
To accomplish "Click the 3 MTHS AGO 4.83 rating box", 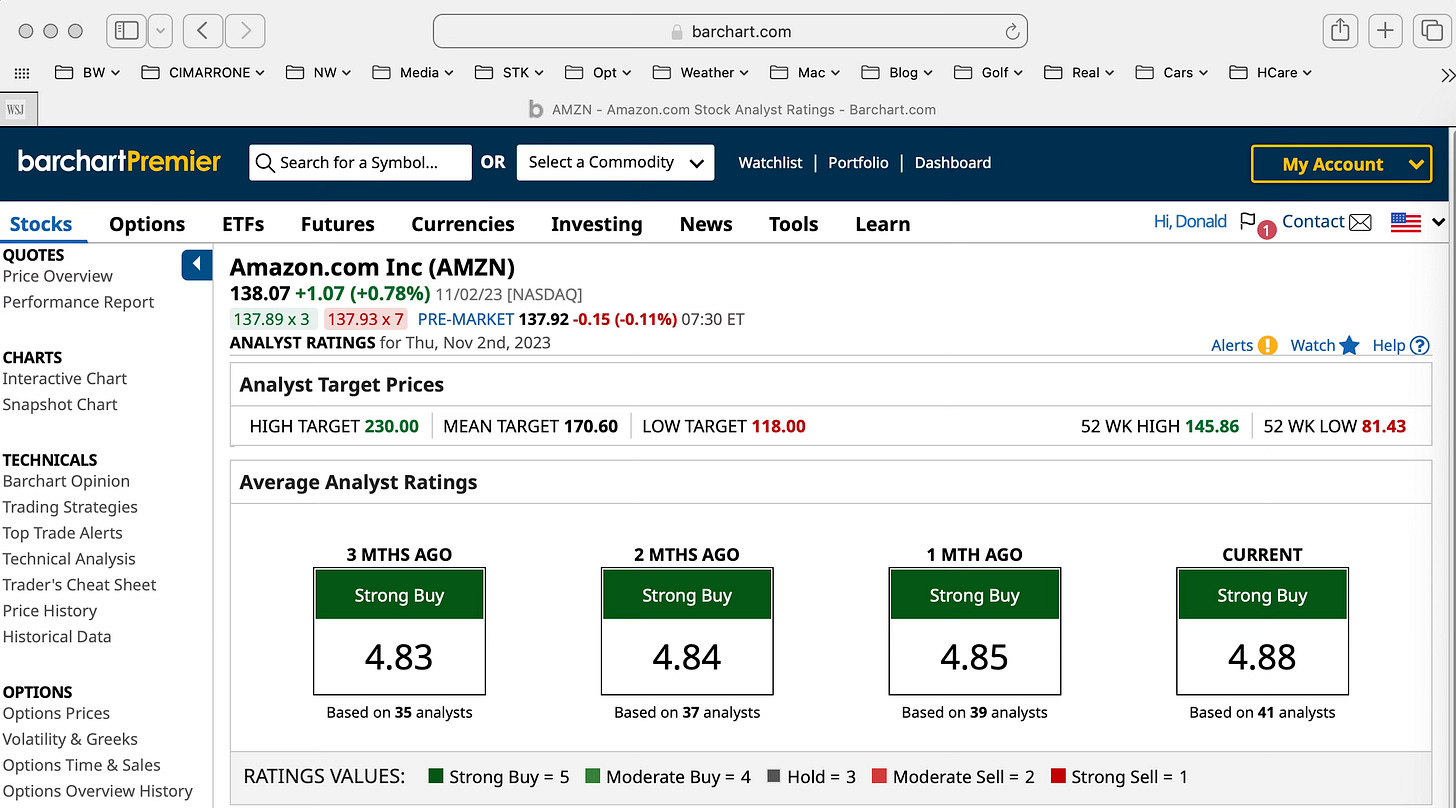I will pyautogui.click(x=399, y=631).
